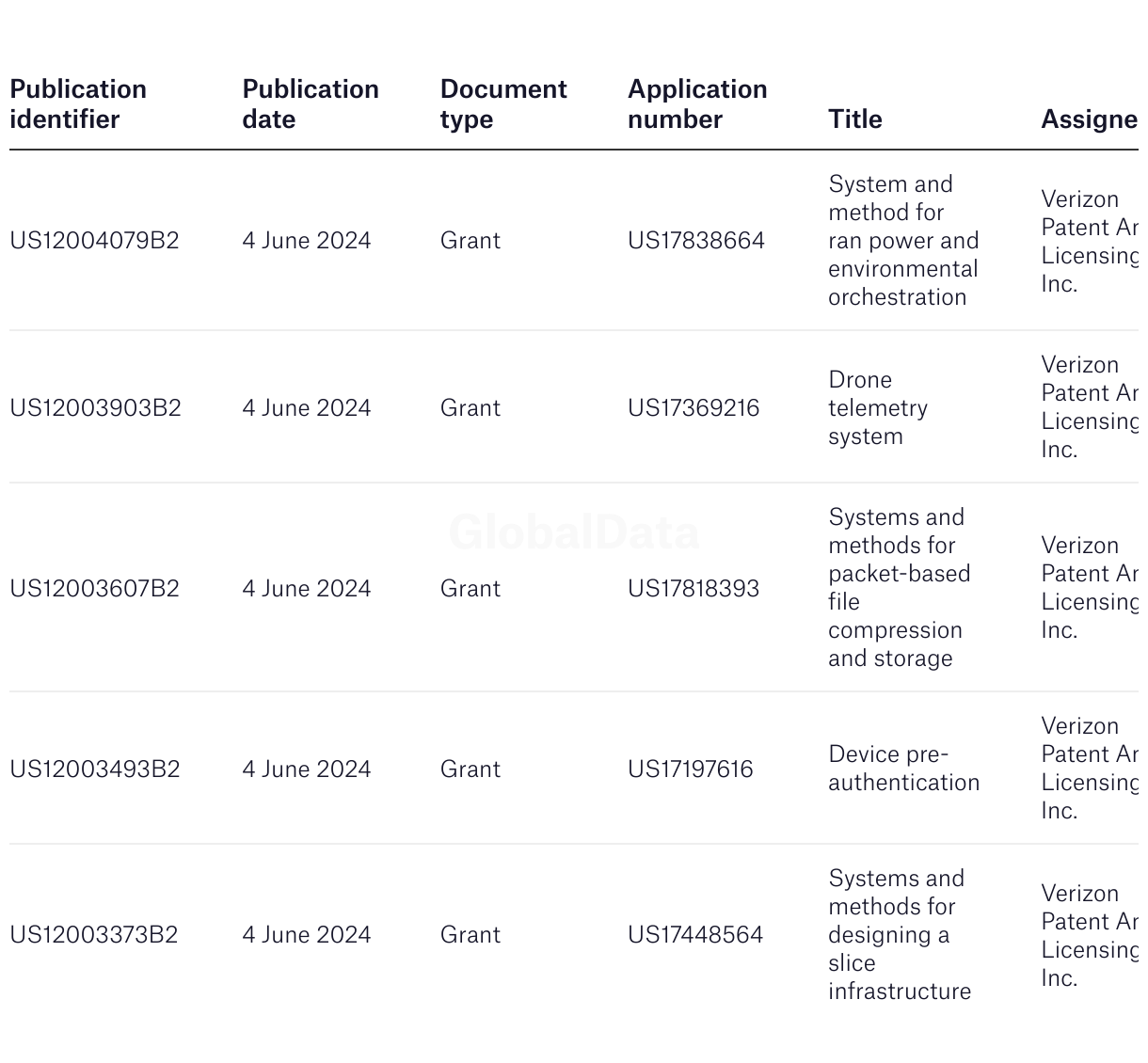Select the packet-based file compression title

(899, 588)
